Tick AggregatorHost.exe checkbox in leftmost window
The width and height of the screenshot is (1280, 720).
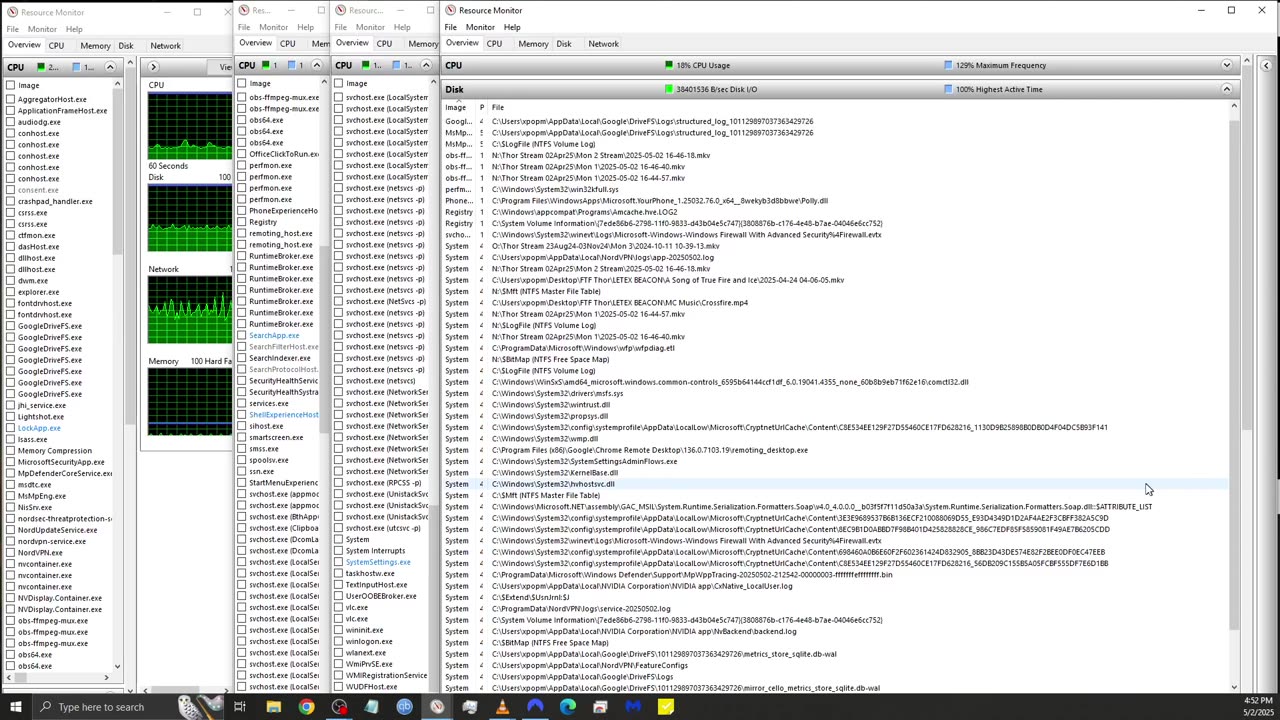9,99
